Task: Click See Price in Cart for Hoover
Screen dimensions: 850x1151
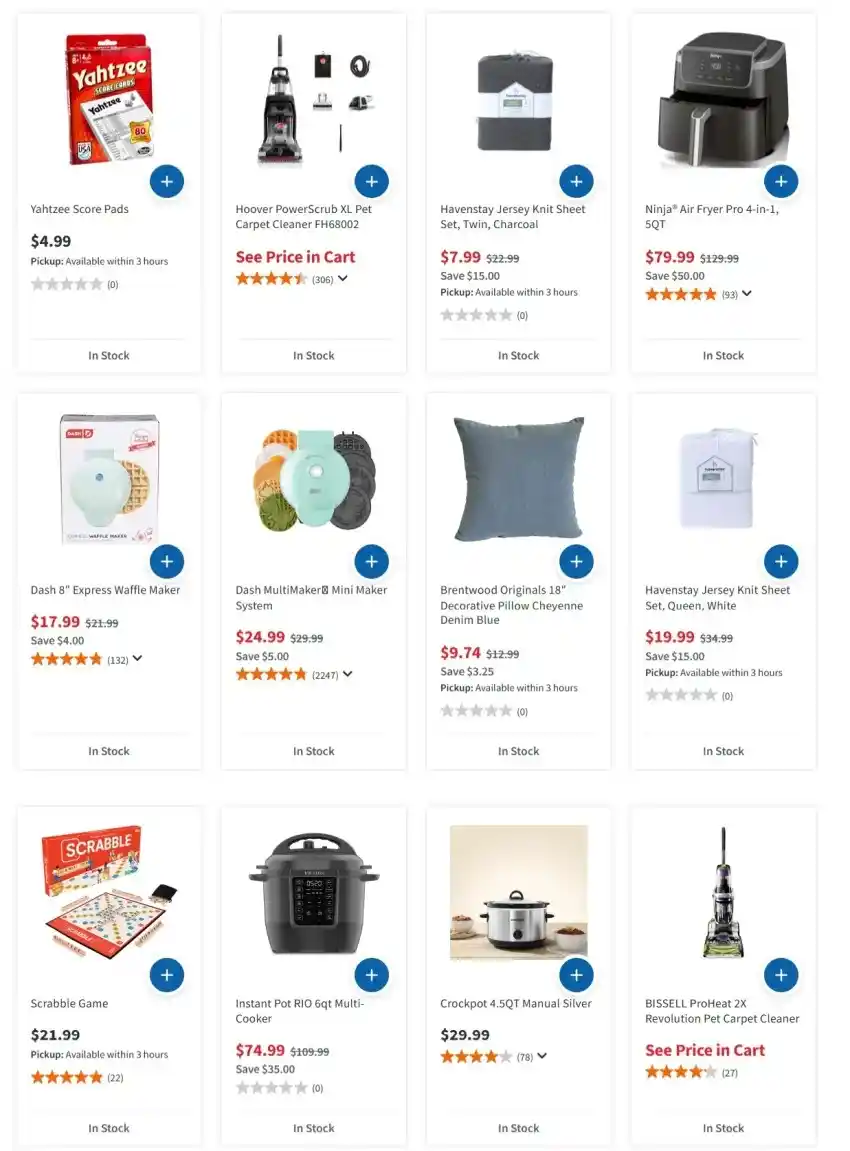Action: pos(295,257)
